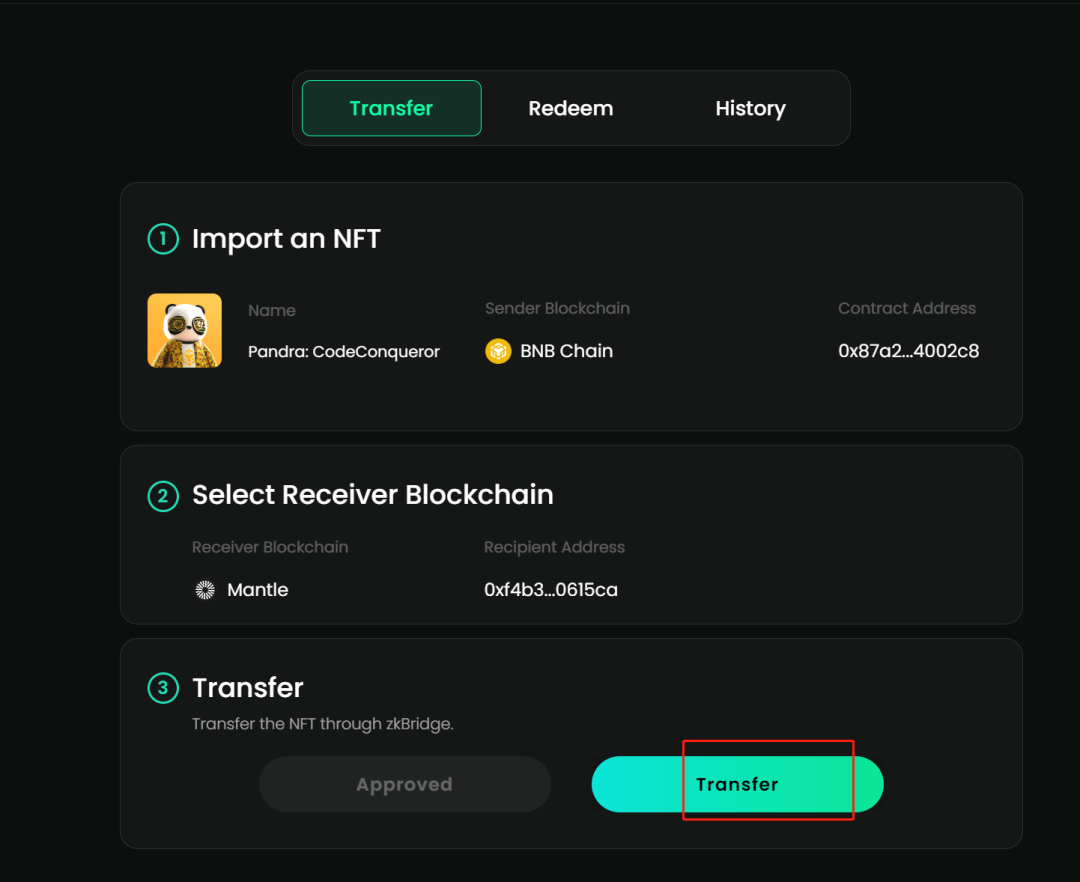The image size is (1080, 882).
Task: Open the panda NFT thumbnail image
Action: click(185, 330)
